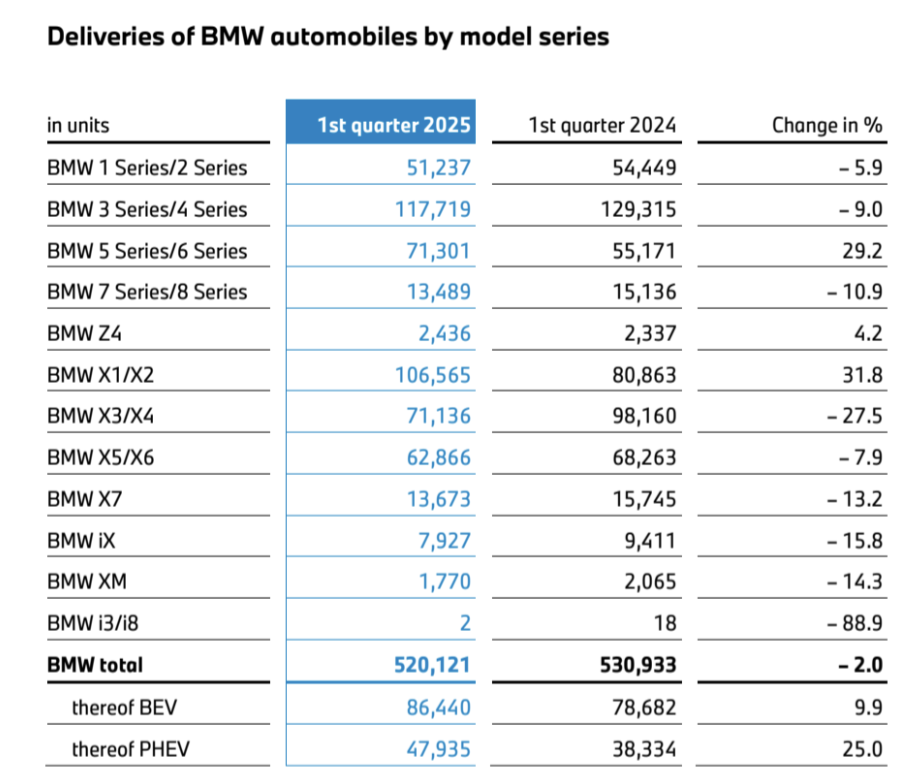This screenshot has height=780, width=908.
Task: Click the 1,770 value for BMW XM
Action: click(x=445, y=581)
